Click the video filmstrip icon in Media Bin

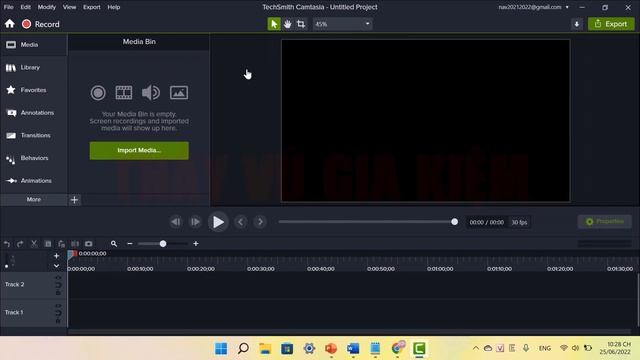point(124,93)
